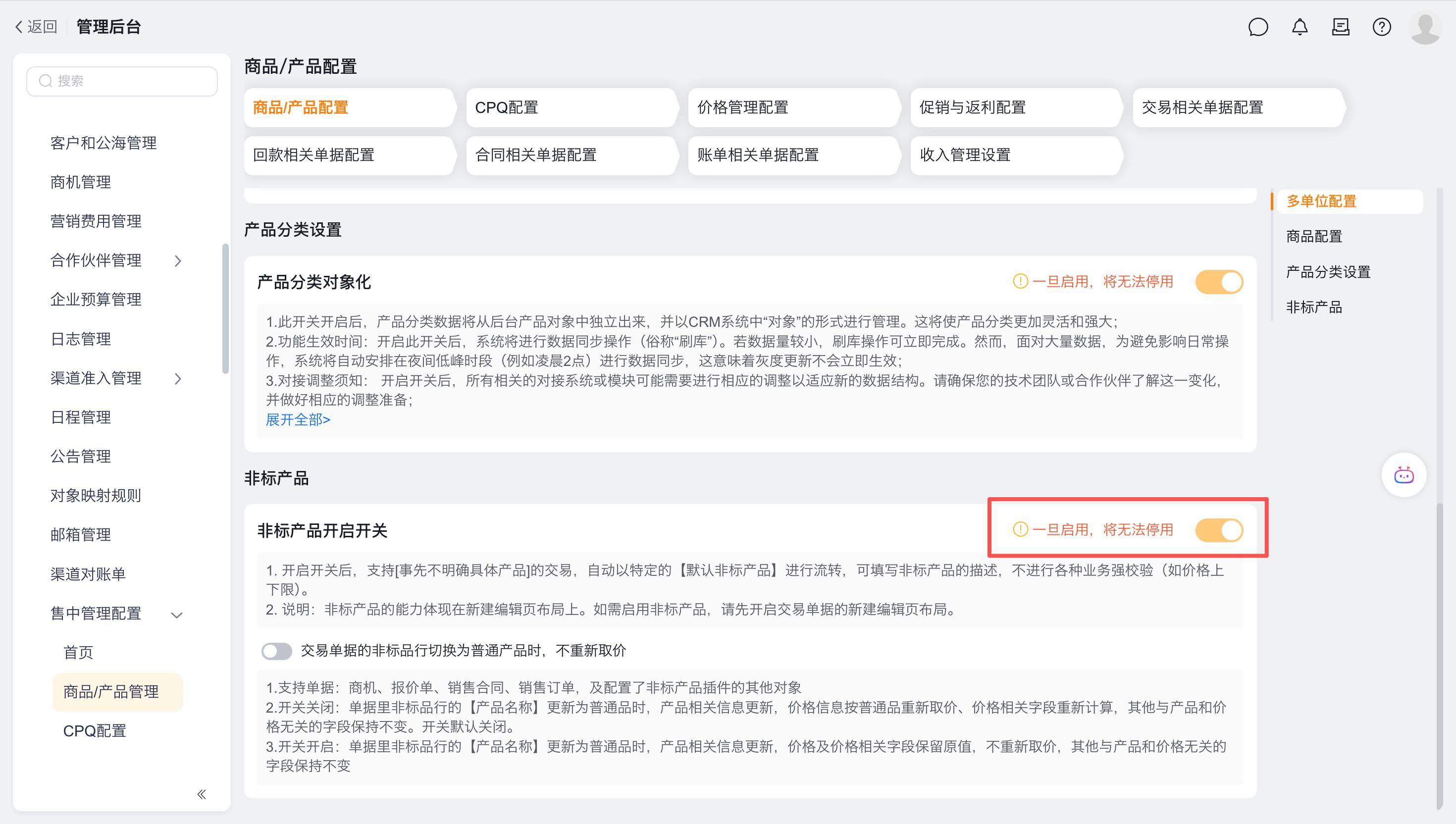Open the chat message bubble icon

[x=1257, y=27]
